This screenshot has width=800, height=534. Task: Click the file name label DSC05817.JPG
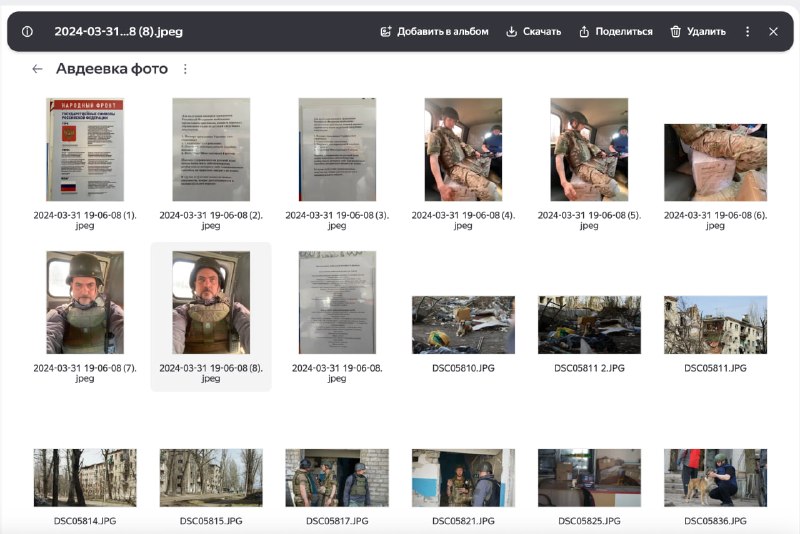click(337, 521)
